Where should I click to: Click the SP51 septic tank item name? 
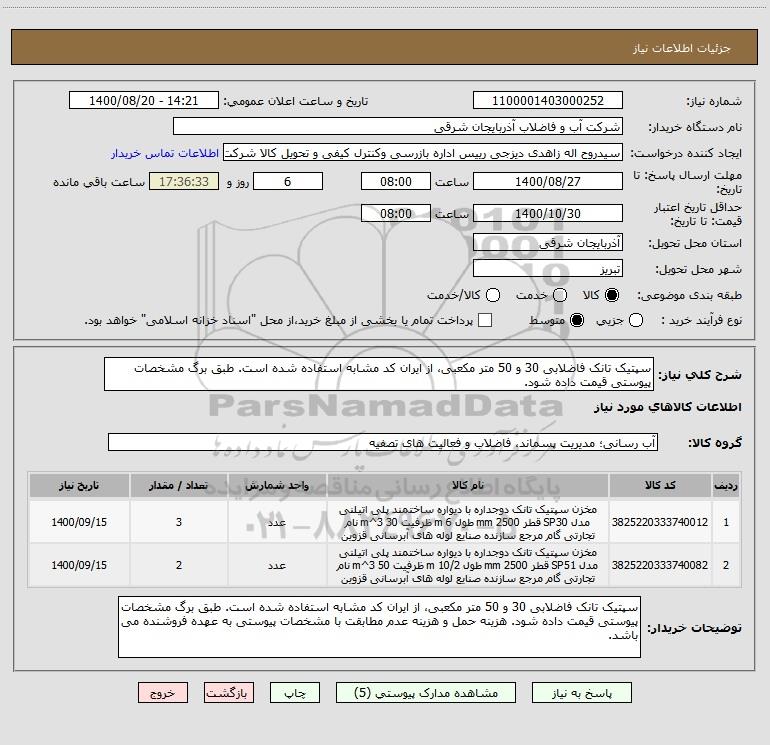[x=468, y=565]
